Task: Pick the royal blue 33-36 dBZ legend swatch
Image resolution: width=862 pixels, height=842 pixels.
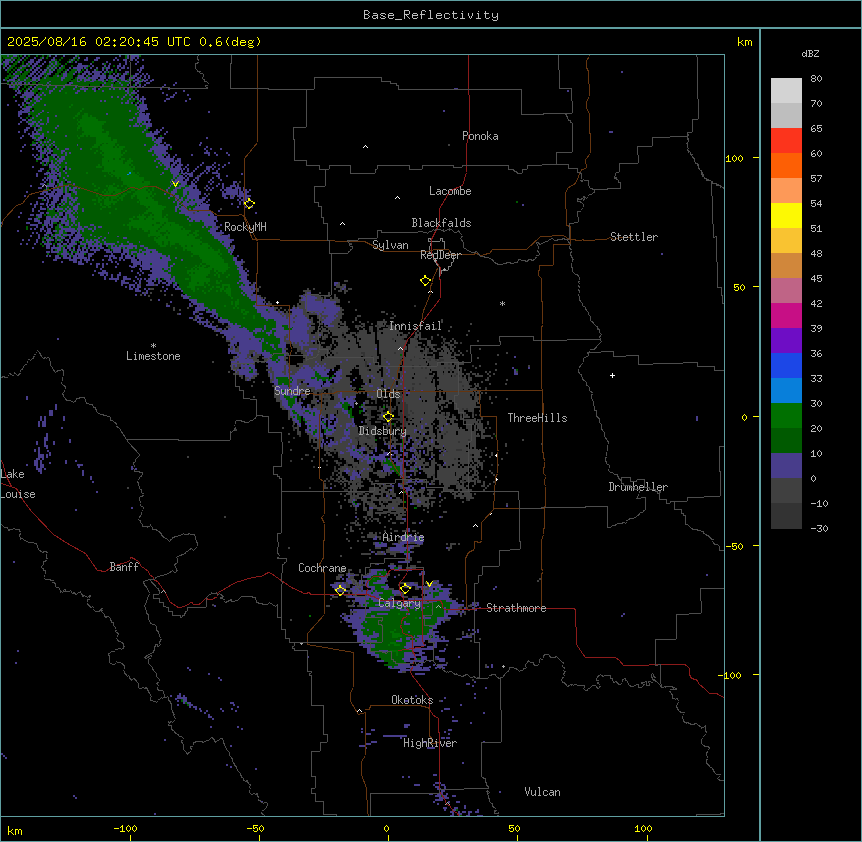Action: pyautogui.click(x=786, y=365)
